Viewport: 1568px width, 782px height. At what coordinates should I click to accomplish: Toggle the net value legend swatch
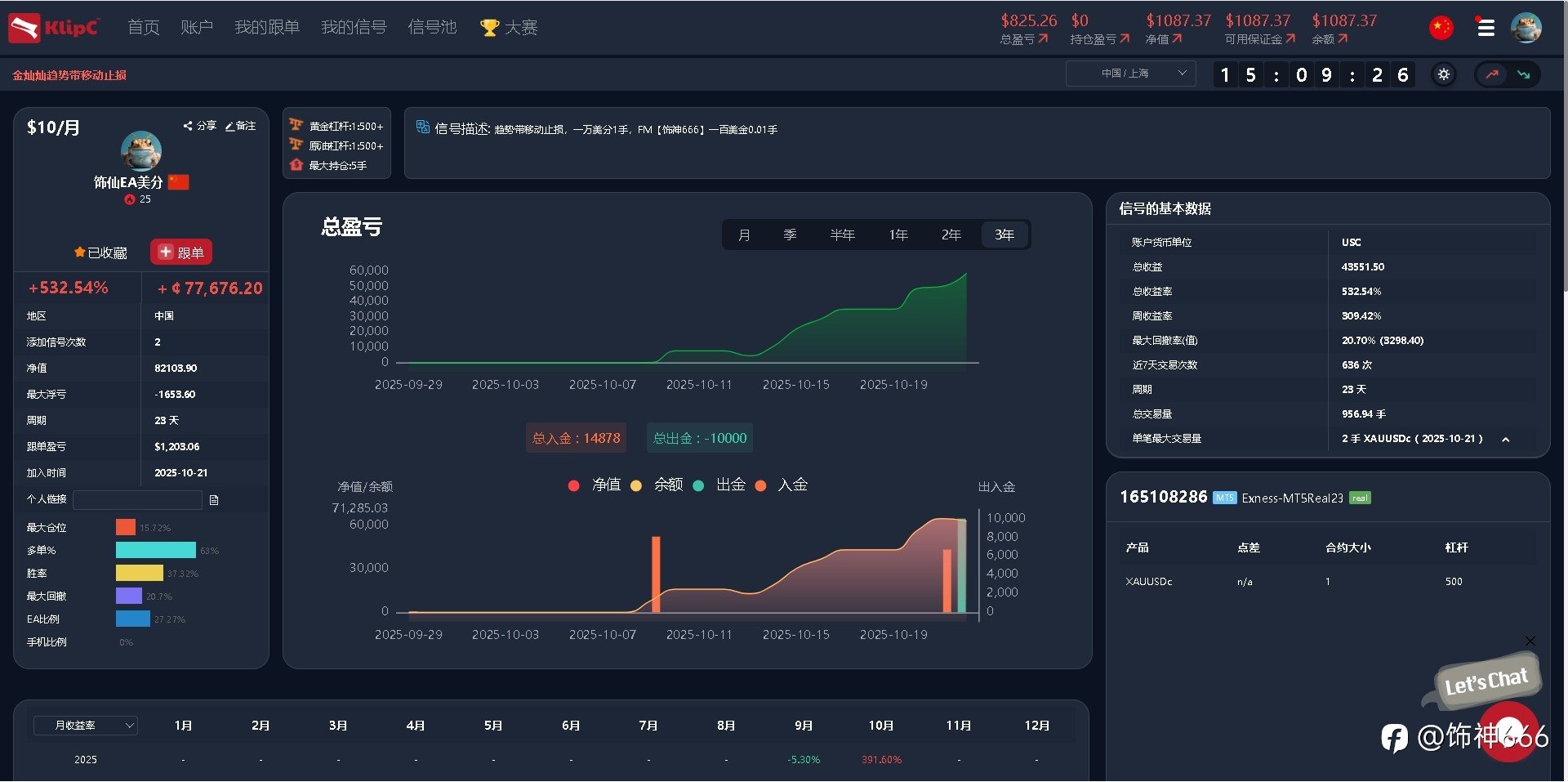pyautogui.click(x=573, y=485)
